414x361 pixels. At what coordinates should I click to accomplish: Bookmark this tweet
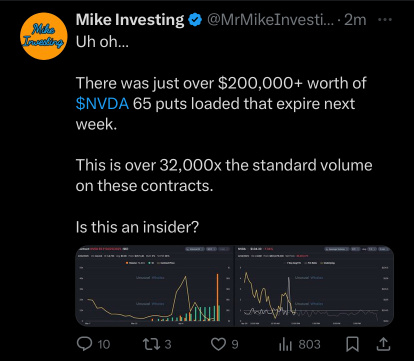pos(352,344)
